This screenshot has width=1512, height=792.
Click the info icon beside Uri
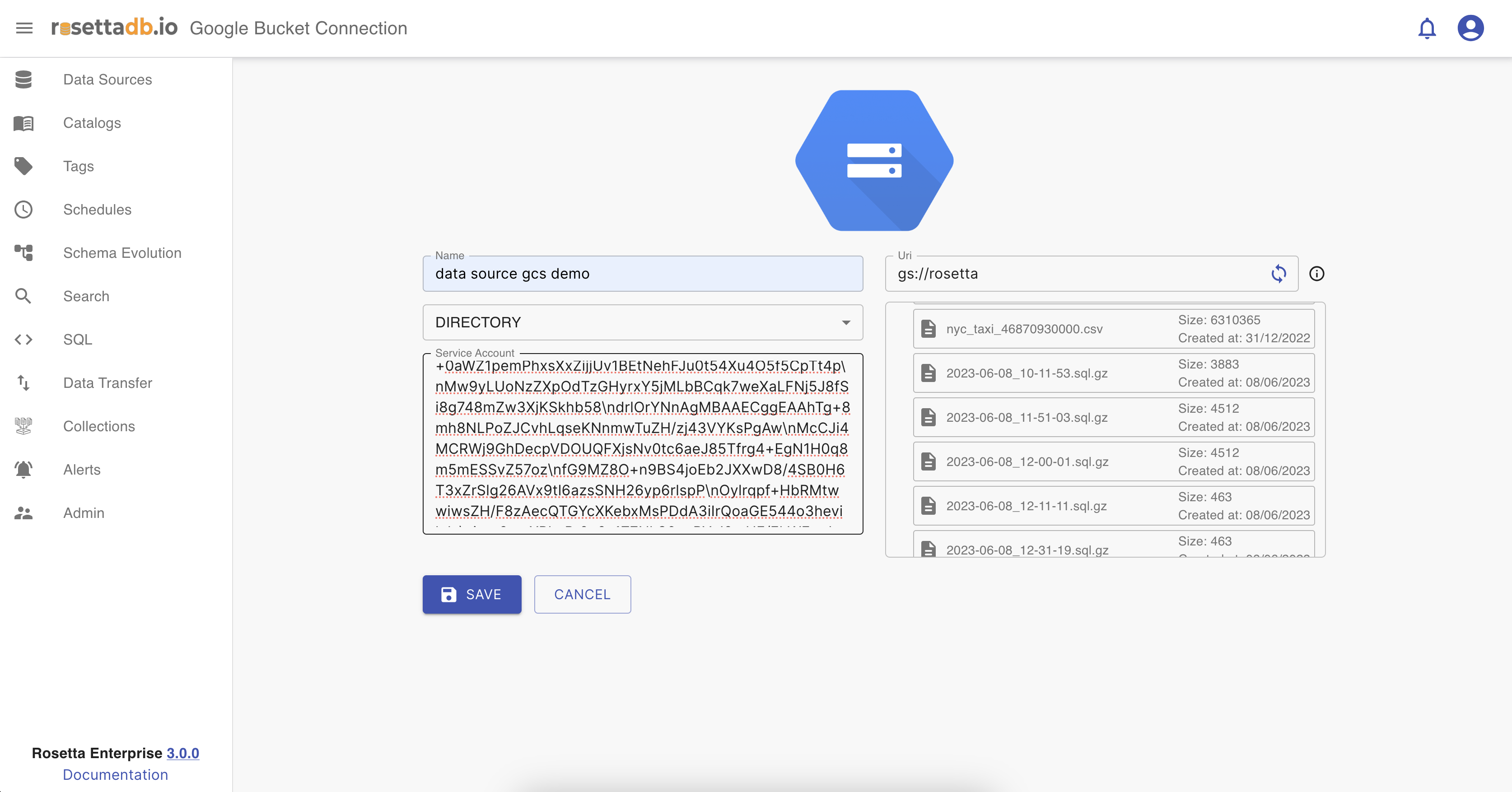pyautogui.click(x=1316, y=273)
